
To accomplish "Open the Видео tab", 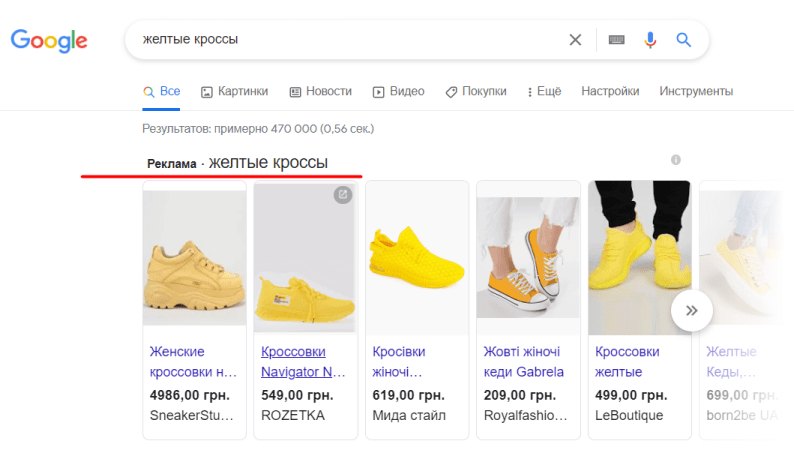I will 398,91.
